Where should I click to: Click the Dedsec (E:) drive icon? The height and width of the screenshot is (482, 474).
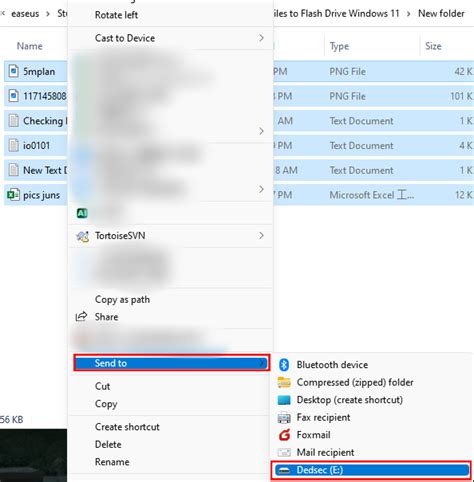(284, 470)
